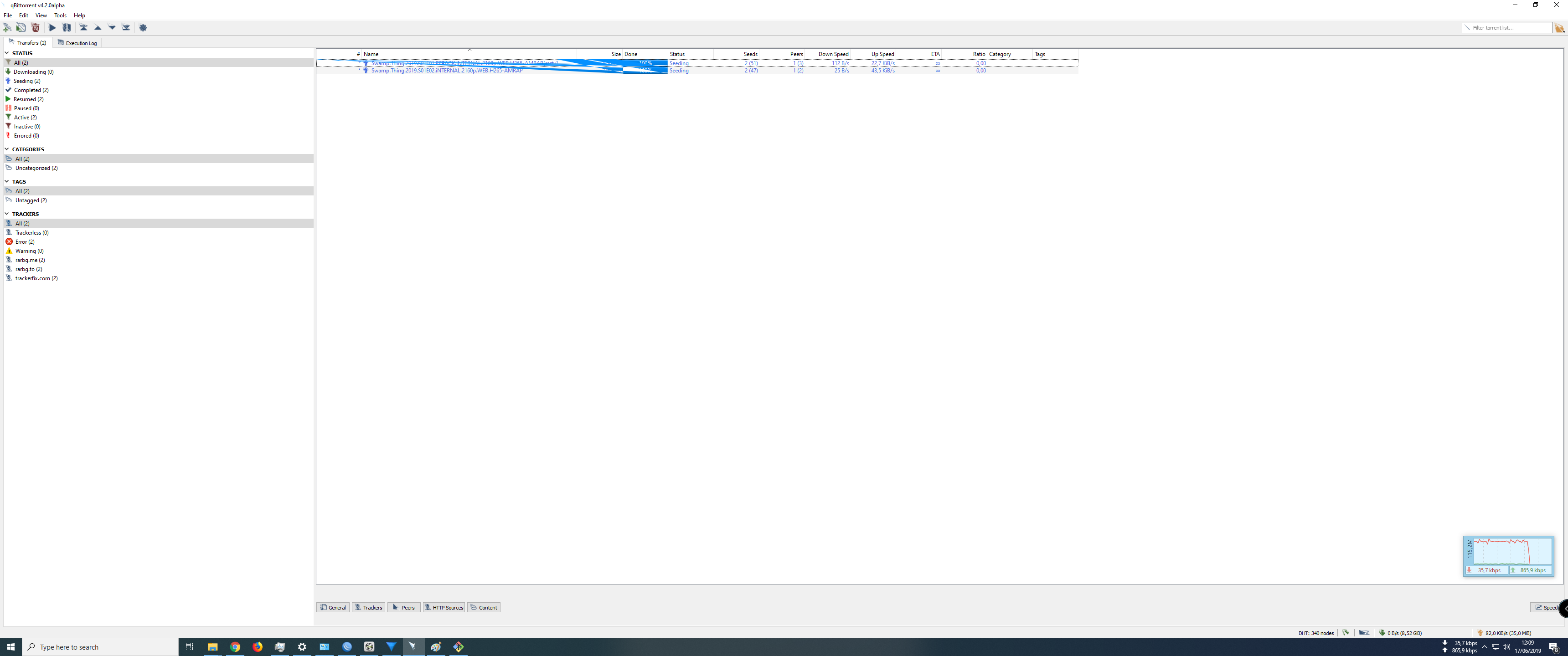Screen dimensions: 1568x656
Task: Open the Trackers properties tab
Action: [x=368, y=607]
